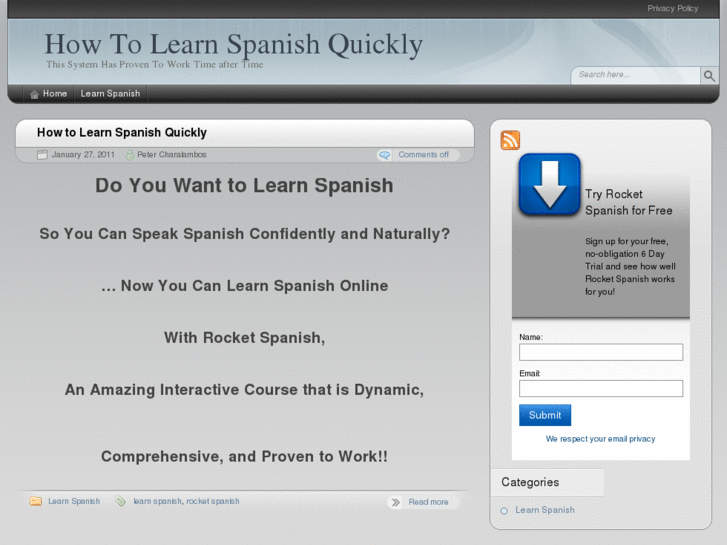Click the Read more link

(428, 502)
